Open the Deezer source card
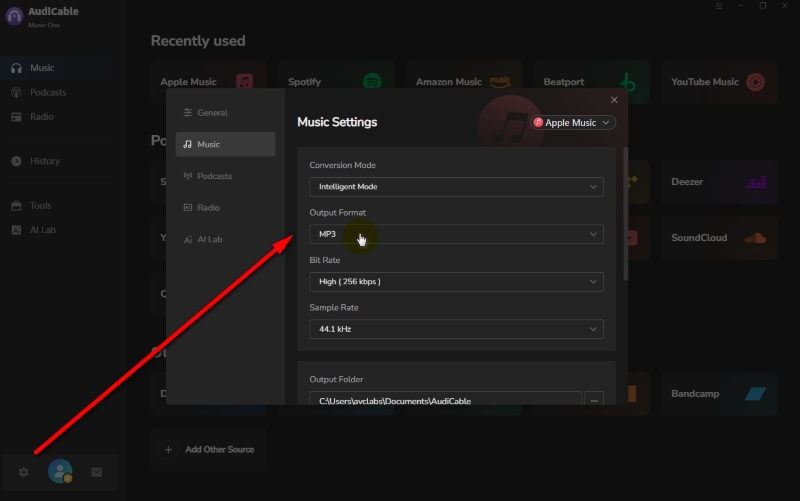The width and height of the screenshot is (800, 501). [x=719, y=182]
